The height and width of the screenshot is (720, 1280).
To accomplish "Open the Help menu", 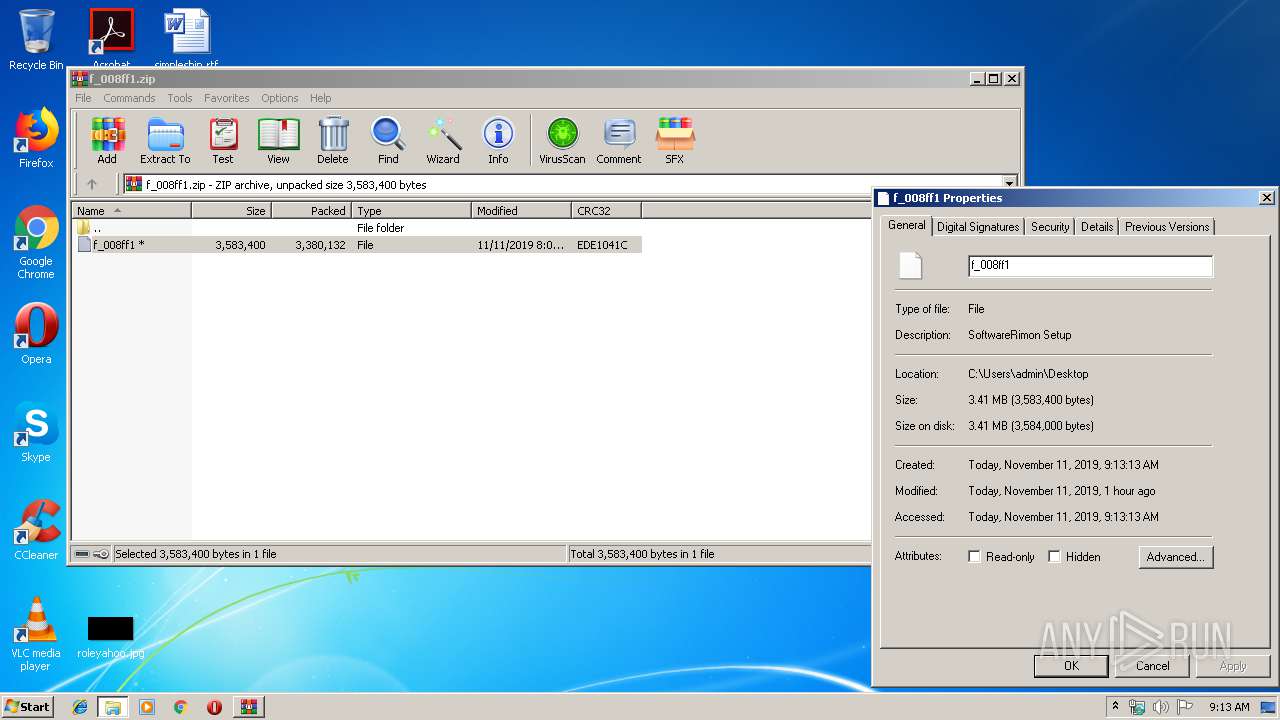I will [x=320, y=98].
